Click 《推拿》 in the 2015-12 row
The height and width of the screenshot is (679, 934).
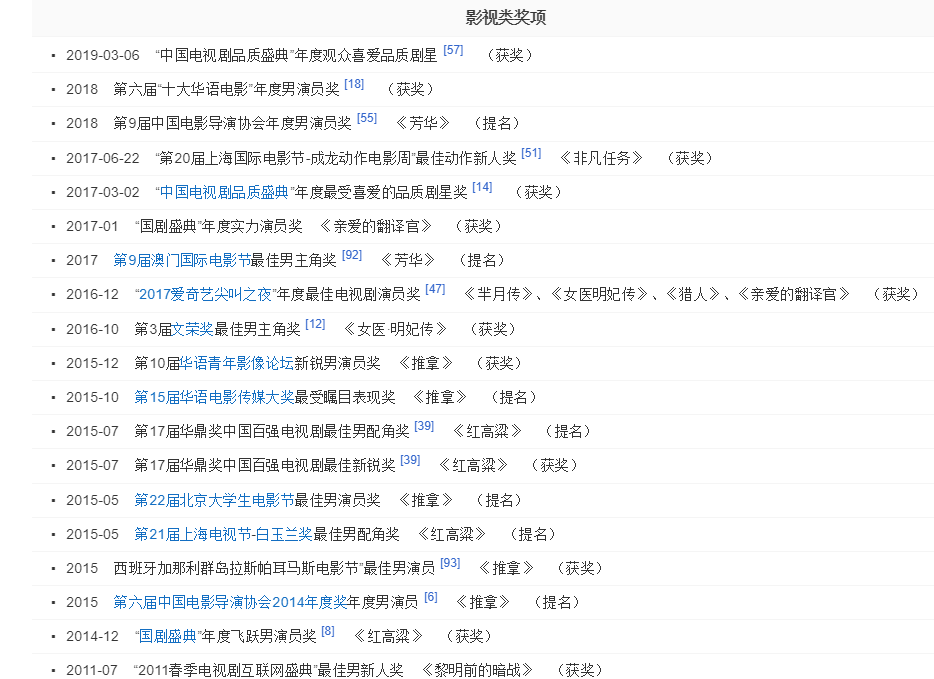(425, 363)
